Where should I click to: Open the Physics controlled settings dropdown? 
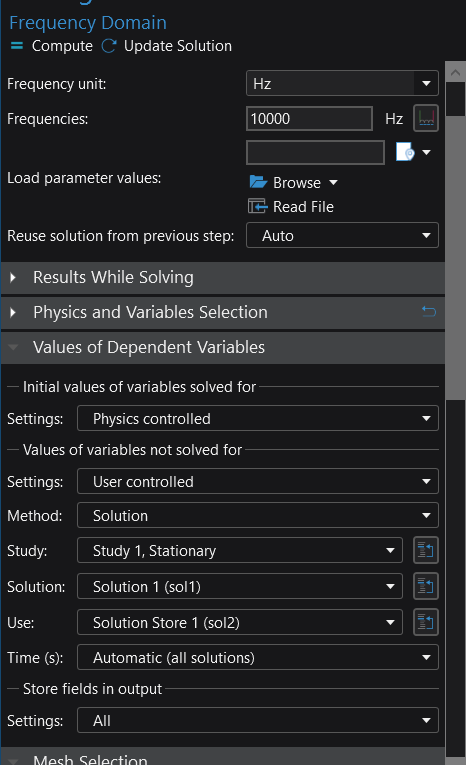point(258,419)
